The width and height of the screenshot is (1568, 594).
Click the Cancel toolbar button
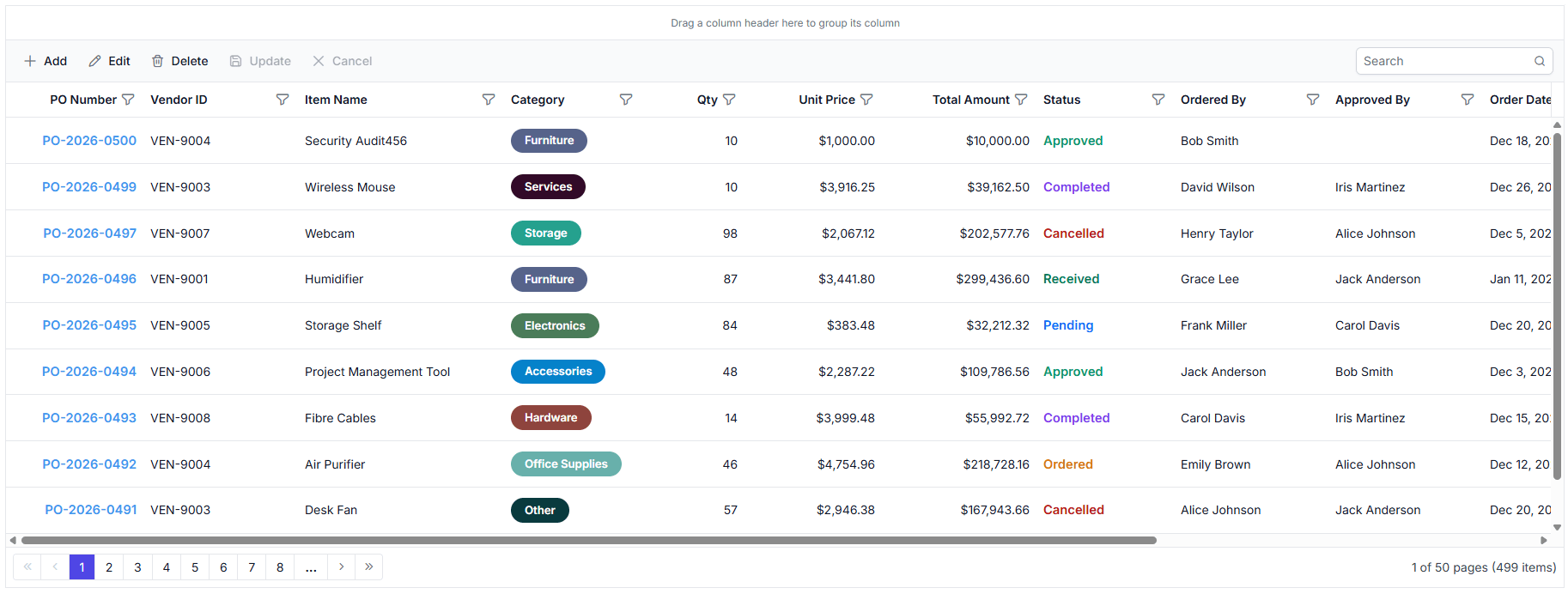coord(342,61)
